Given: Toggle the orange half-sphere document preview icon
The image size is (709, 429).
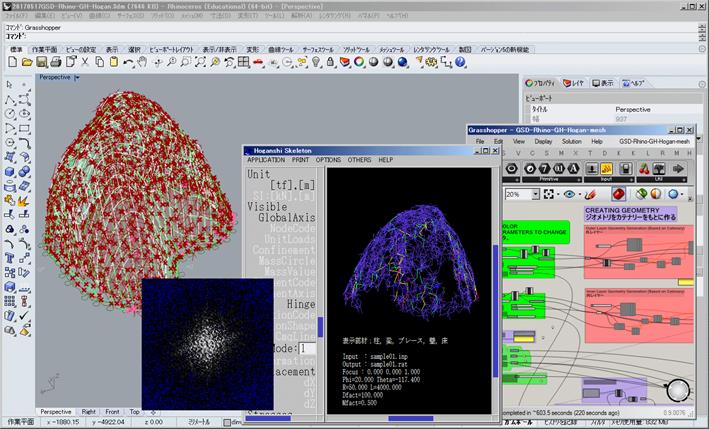Looking at the screenshot, I should click(x=655, y=194).
